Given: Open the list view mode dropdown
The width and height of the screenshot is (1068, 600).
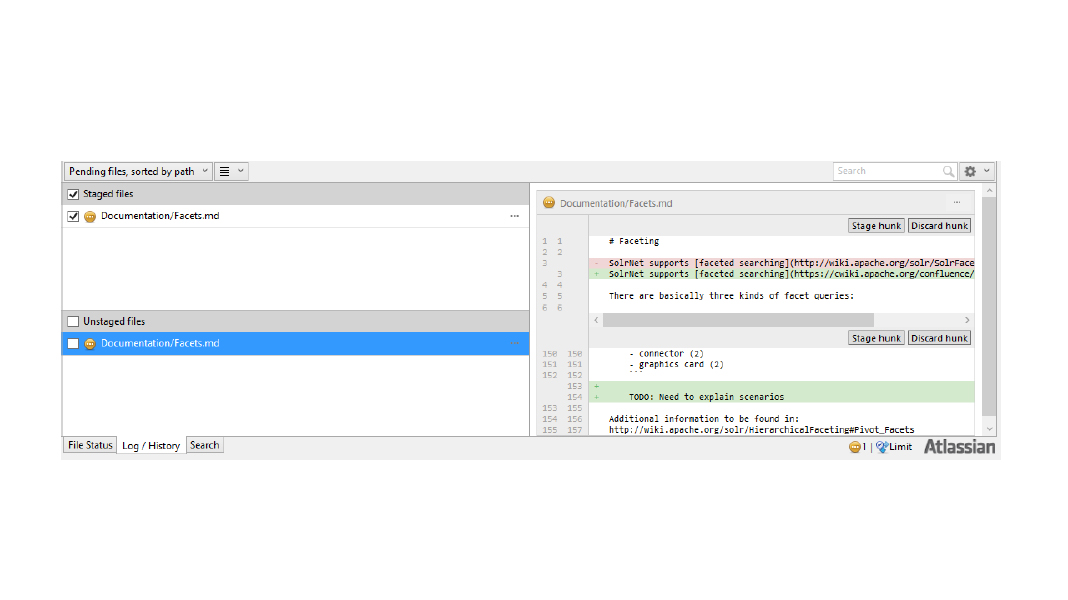Looking at the screenshot, I should (232, 172).
